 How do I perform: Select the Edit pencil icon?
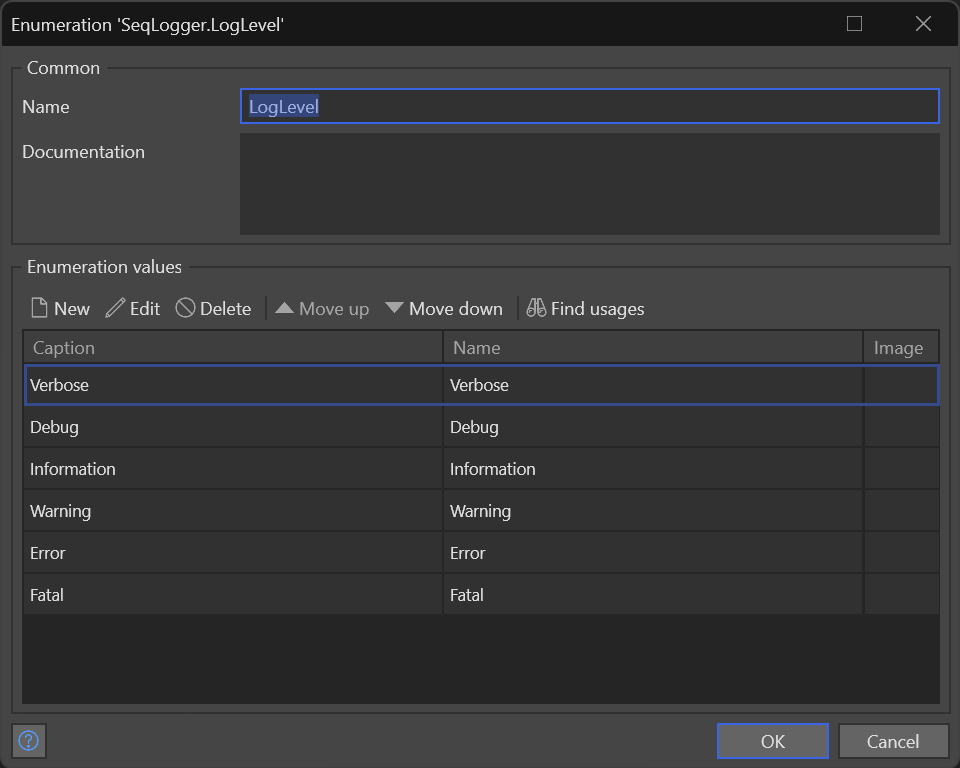point(113,308)
